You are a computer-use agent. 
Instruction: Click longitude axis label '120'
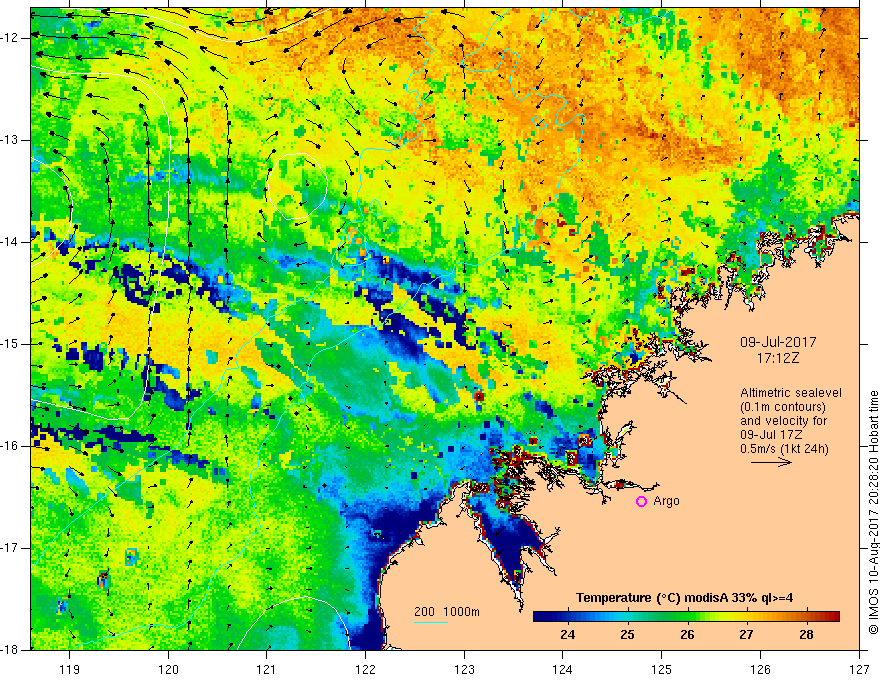tap(168, 669)
